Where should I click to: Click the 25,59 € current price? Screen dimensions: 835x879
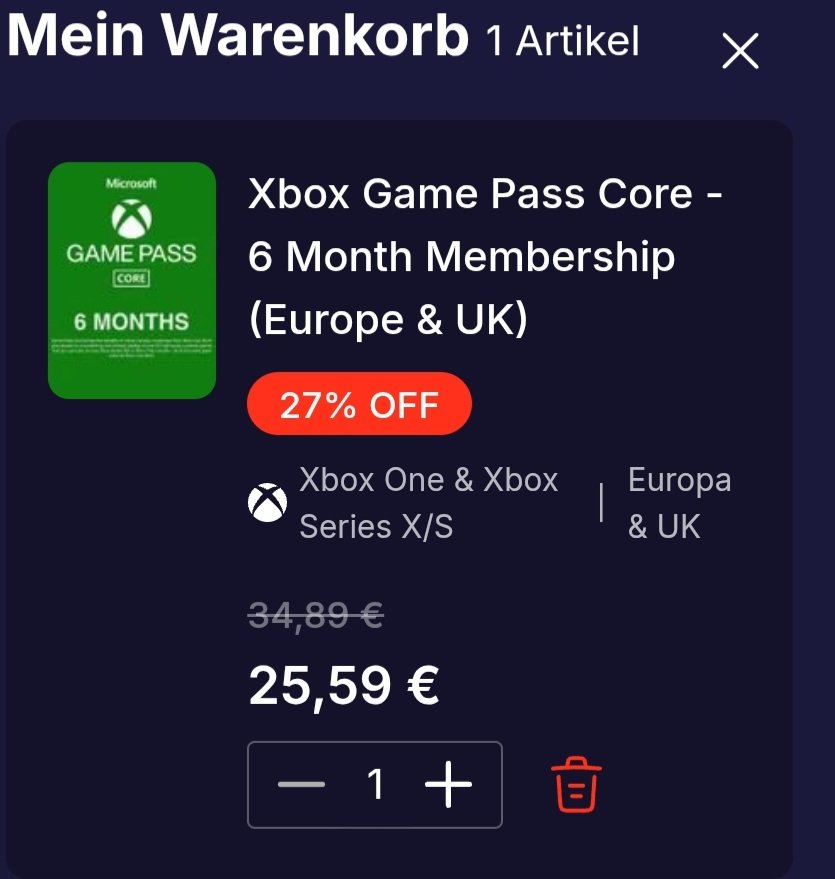[x=344, y=686]
